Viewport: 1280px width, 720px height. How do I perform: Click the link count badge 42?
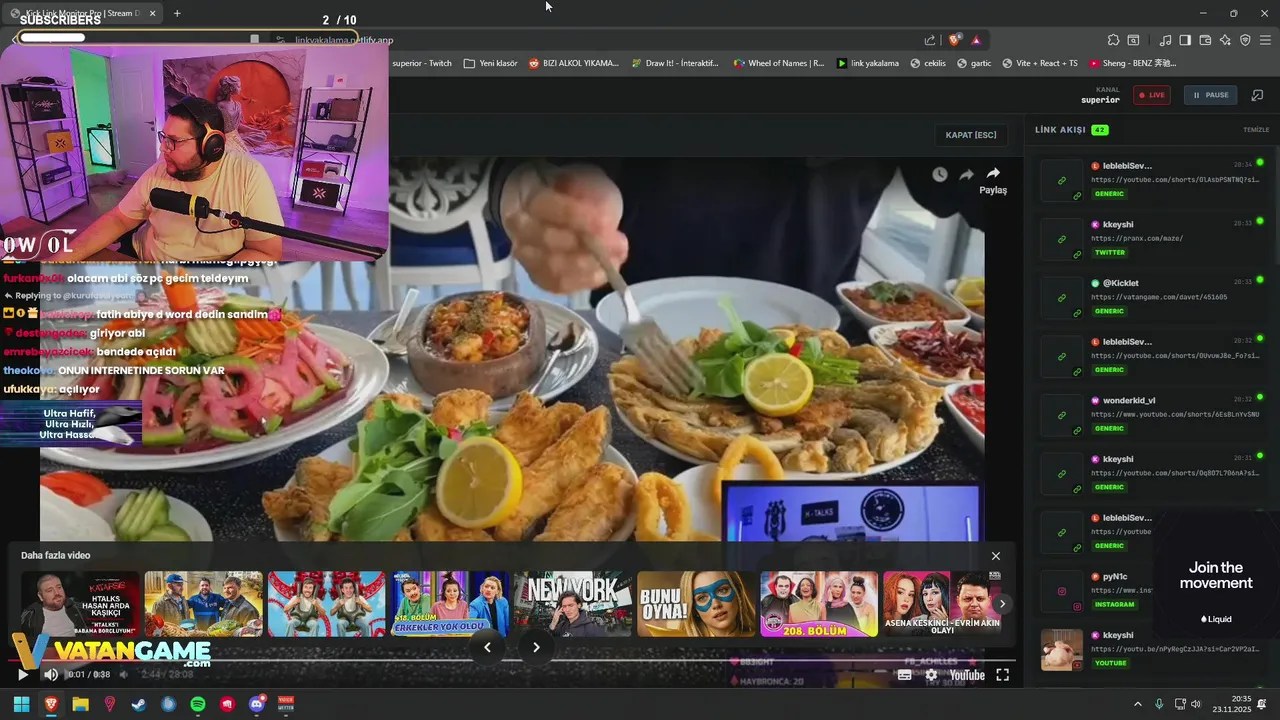pos(1100,130)
